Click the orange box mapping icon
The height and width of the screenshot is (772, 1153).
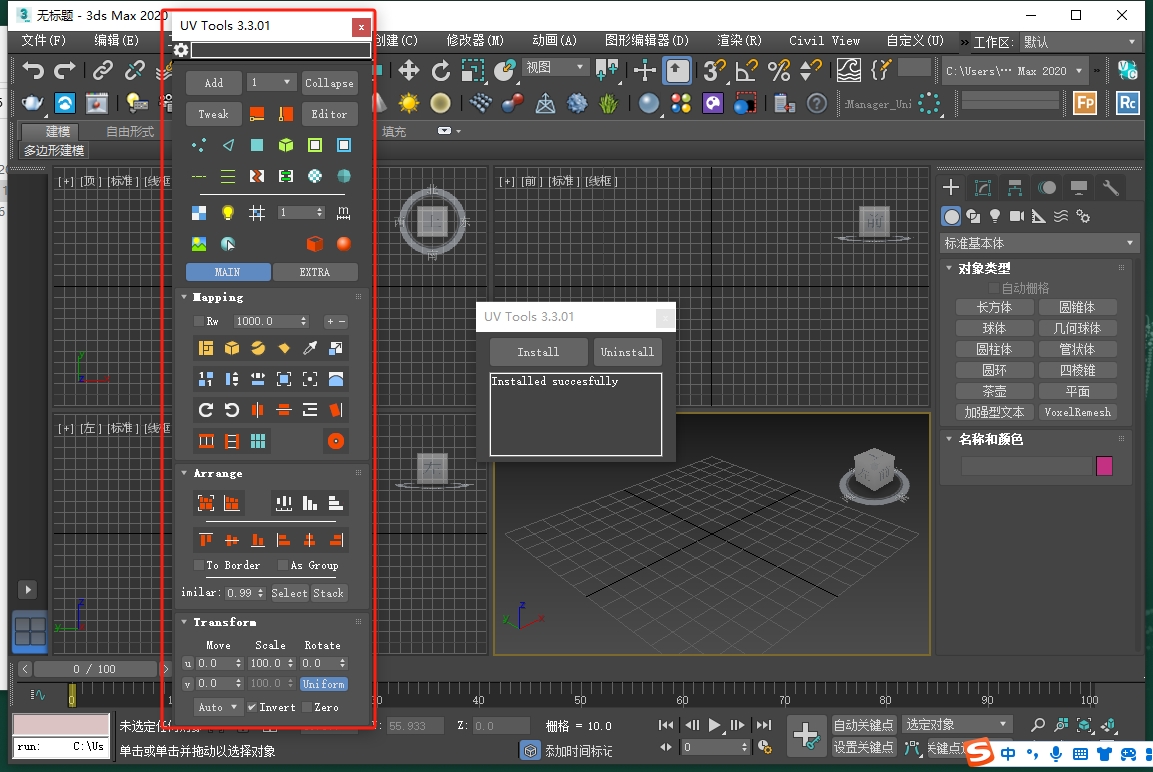(x=232, y=348)
